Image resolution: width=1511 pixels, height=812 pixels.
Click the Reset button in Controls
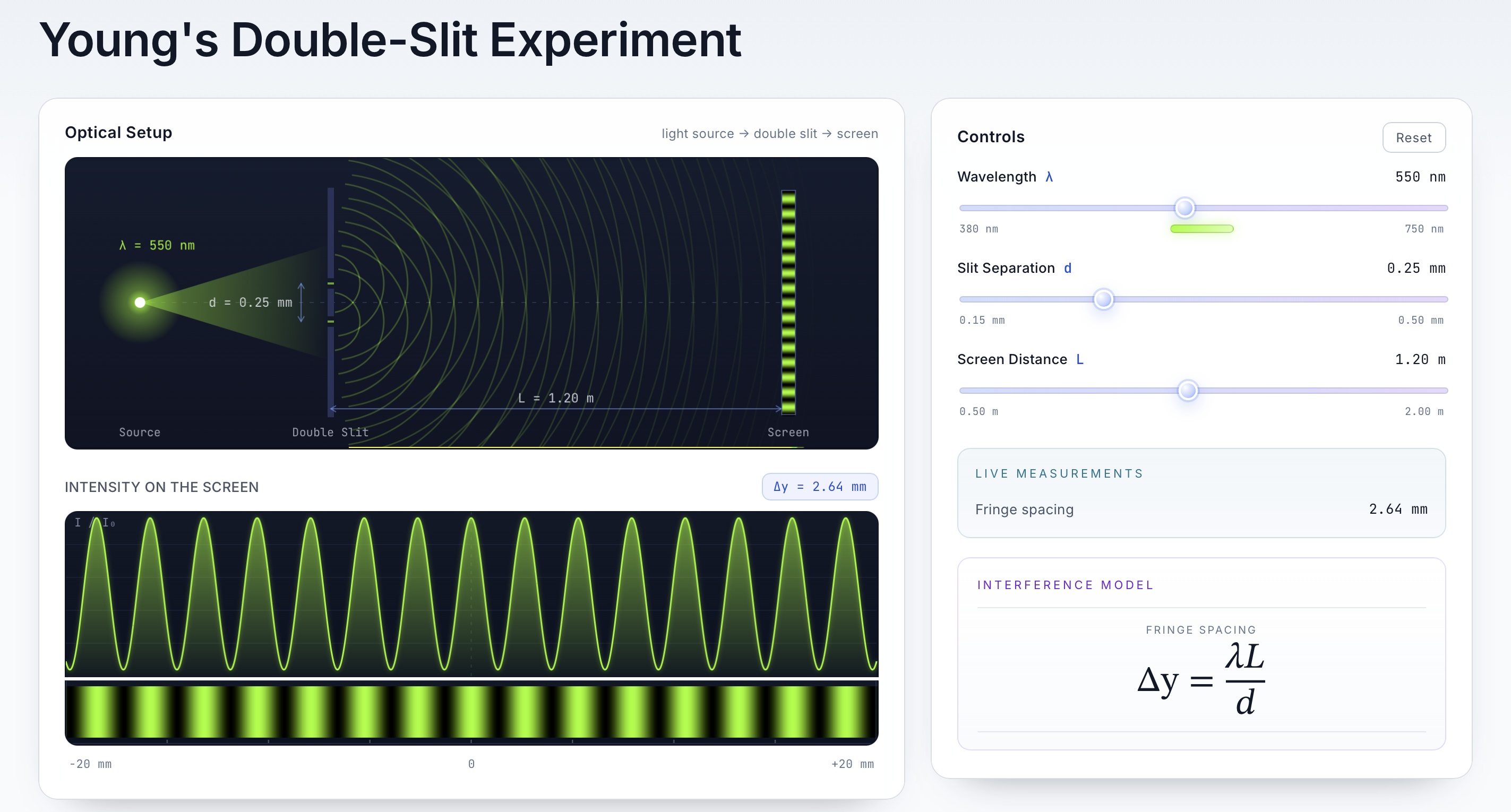pyautogui.click(x=1414, y=138)
